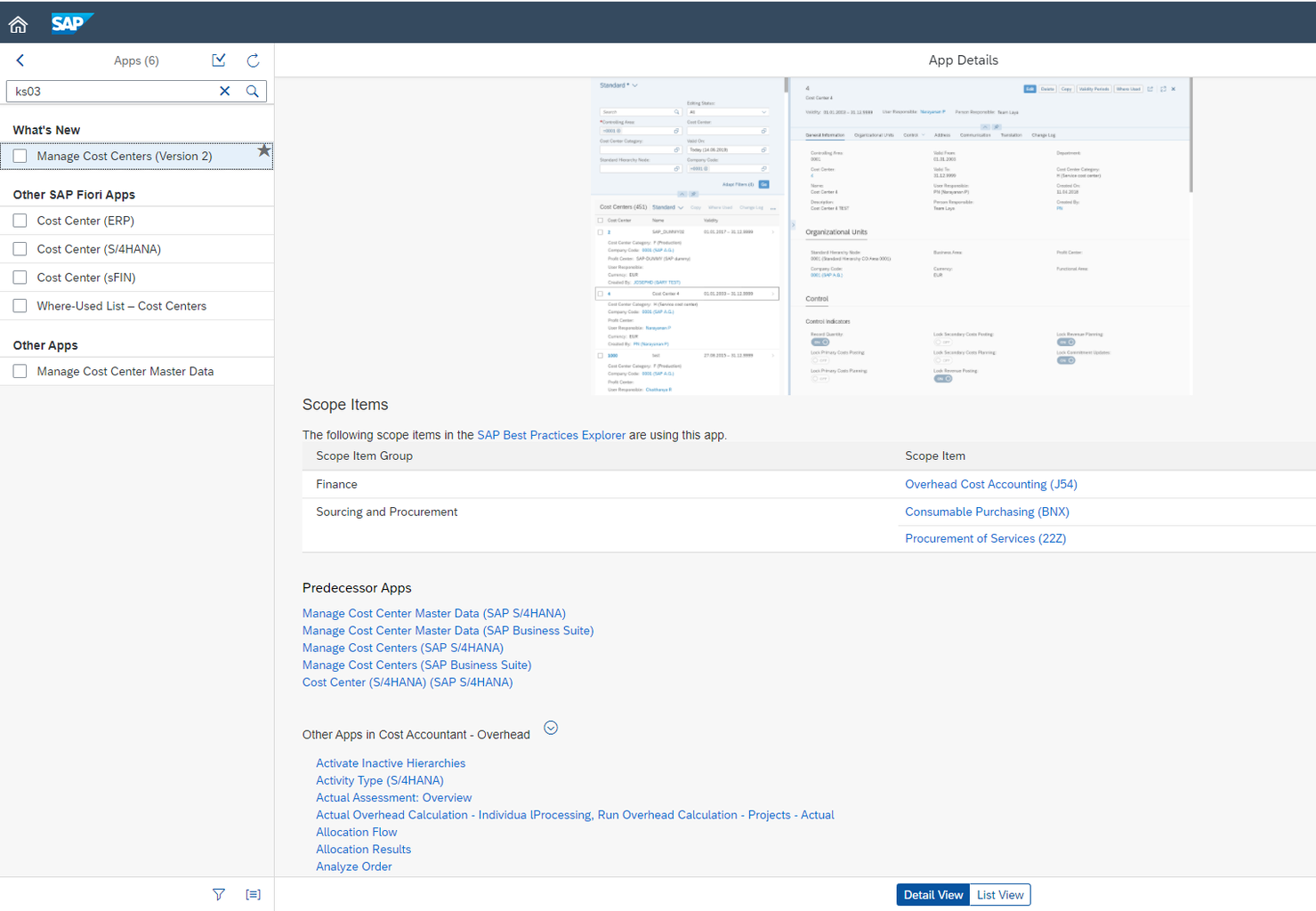Screen dimensions: 1316x911
Task: Click the Other SAP Fiori Apps header
Action: point(74,195)
